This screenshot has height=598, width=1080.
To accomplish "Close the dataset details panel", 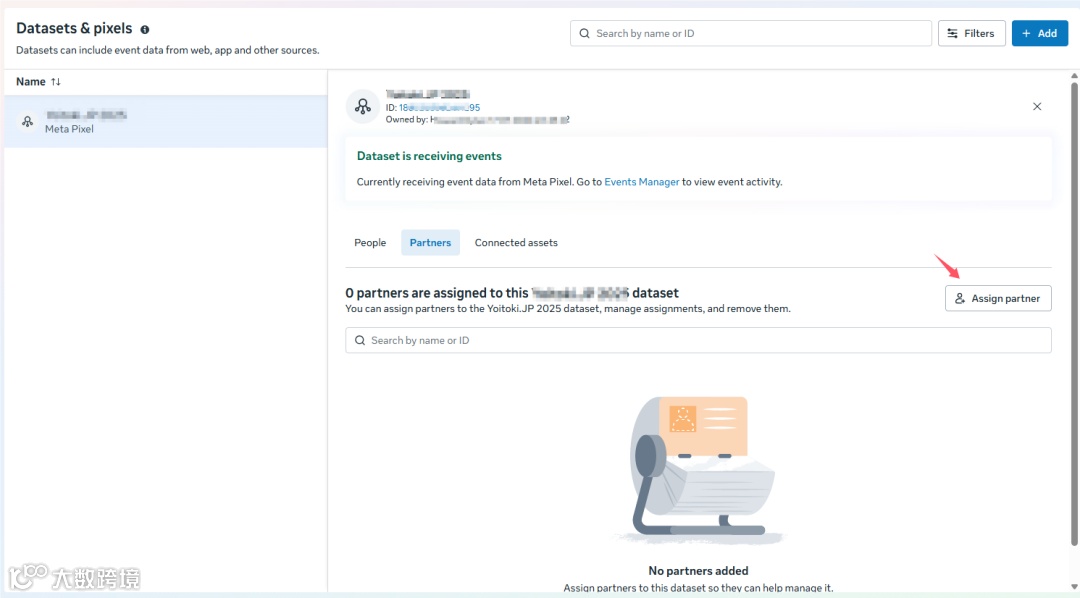I will 1037,107.
